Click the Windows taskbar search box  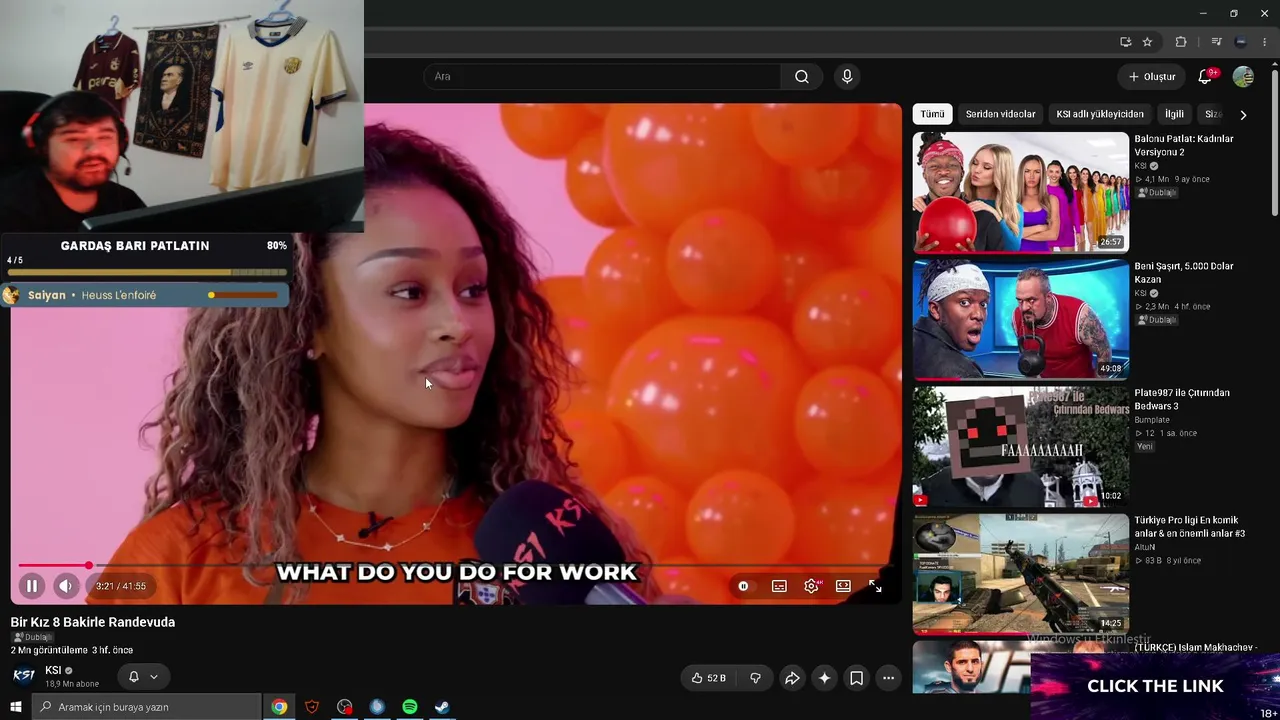point(148,707)
